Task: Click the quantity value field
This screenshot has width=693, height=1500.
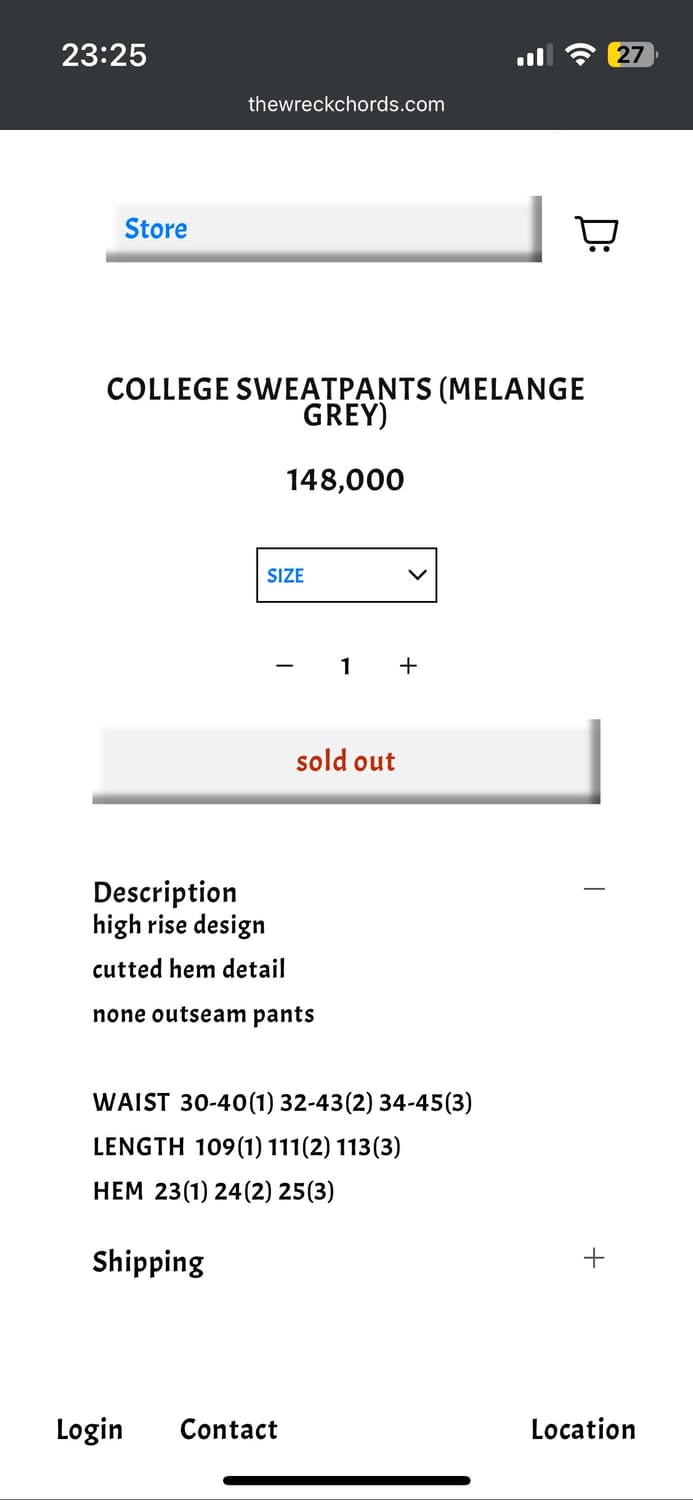Action: 346,666
